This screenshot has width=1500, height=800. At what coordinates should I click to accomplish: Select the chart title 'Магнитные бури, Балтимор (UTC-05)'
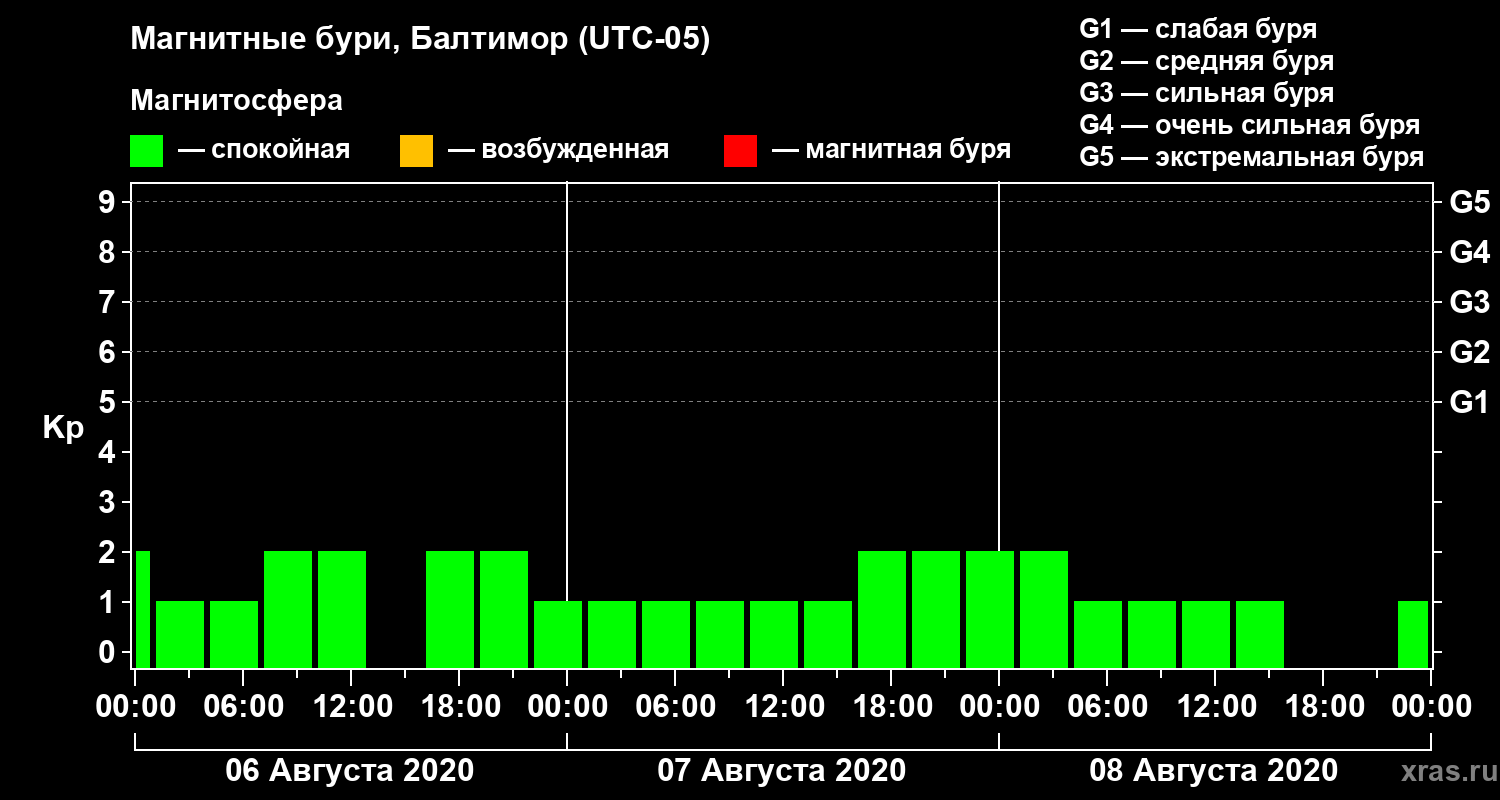point(420,40)
